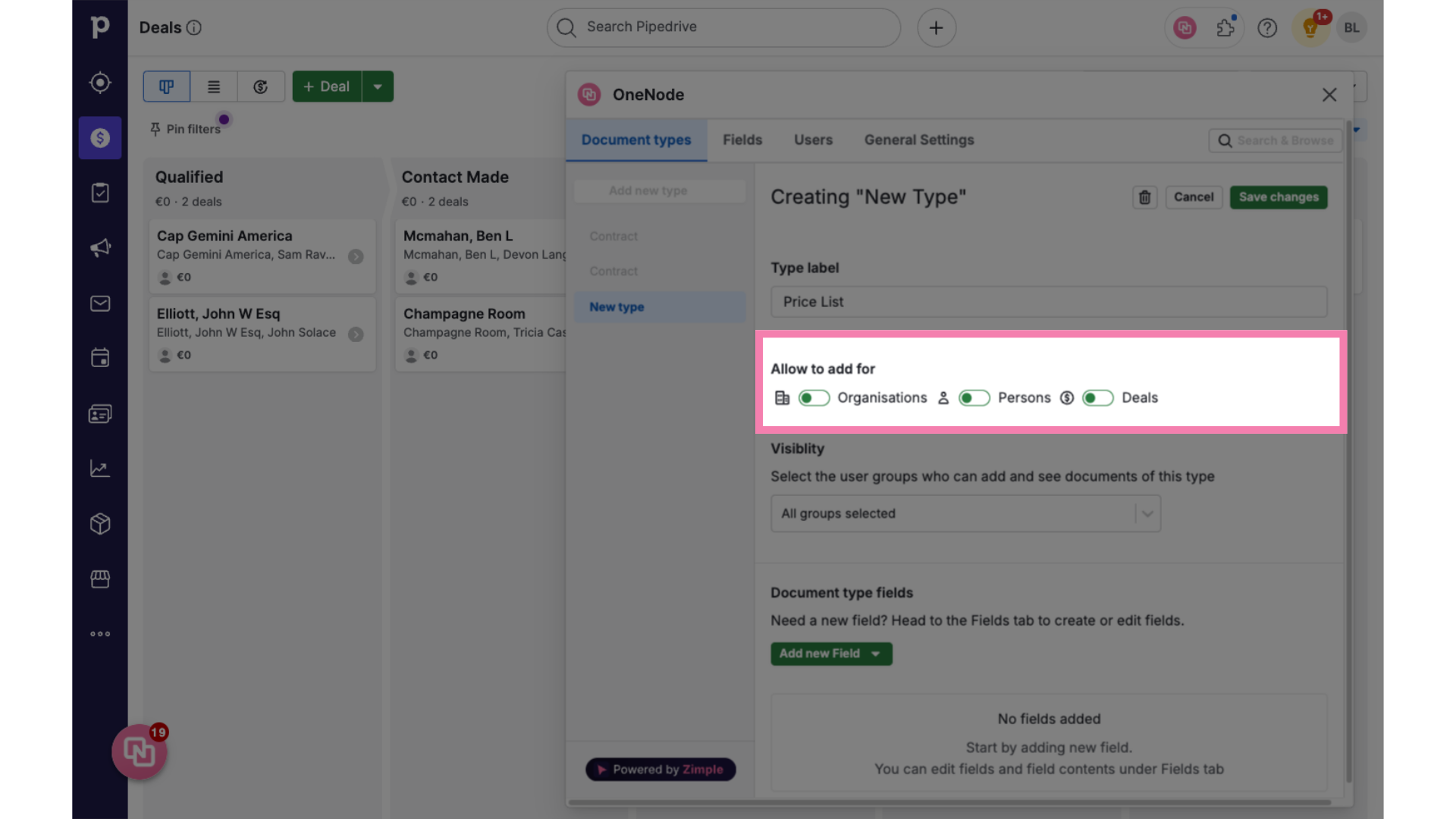The width and height of the screenshot is (1456, 819).
Task: Click the delete trash icon for new type
Action: coord(1143,197)
